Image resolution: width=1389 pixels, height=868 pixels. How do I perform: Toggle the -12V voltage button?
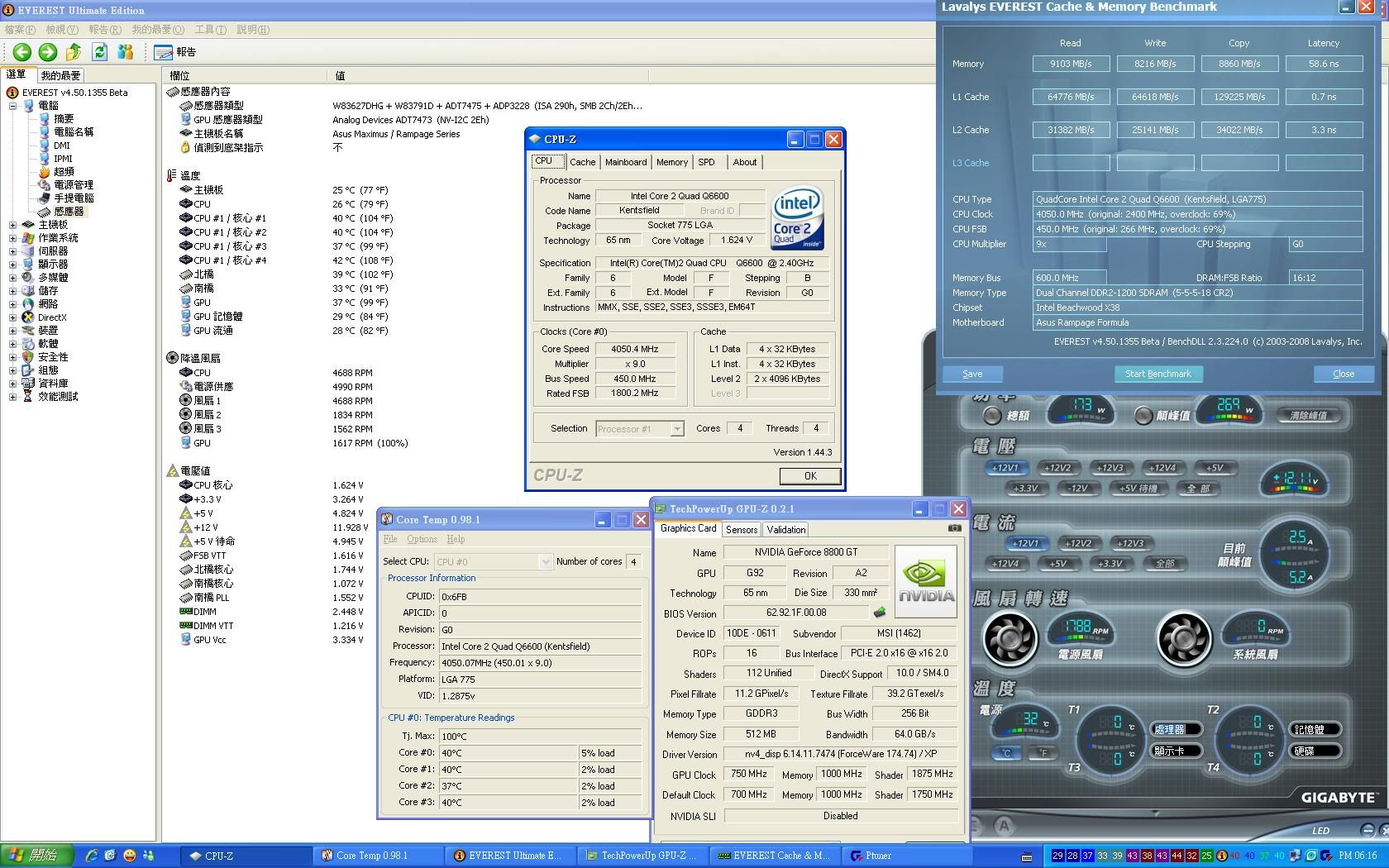click(x=1077, y=489)
